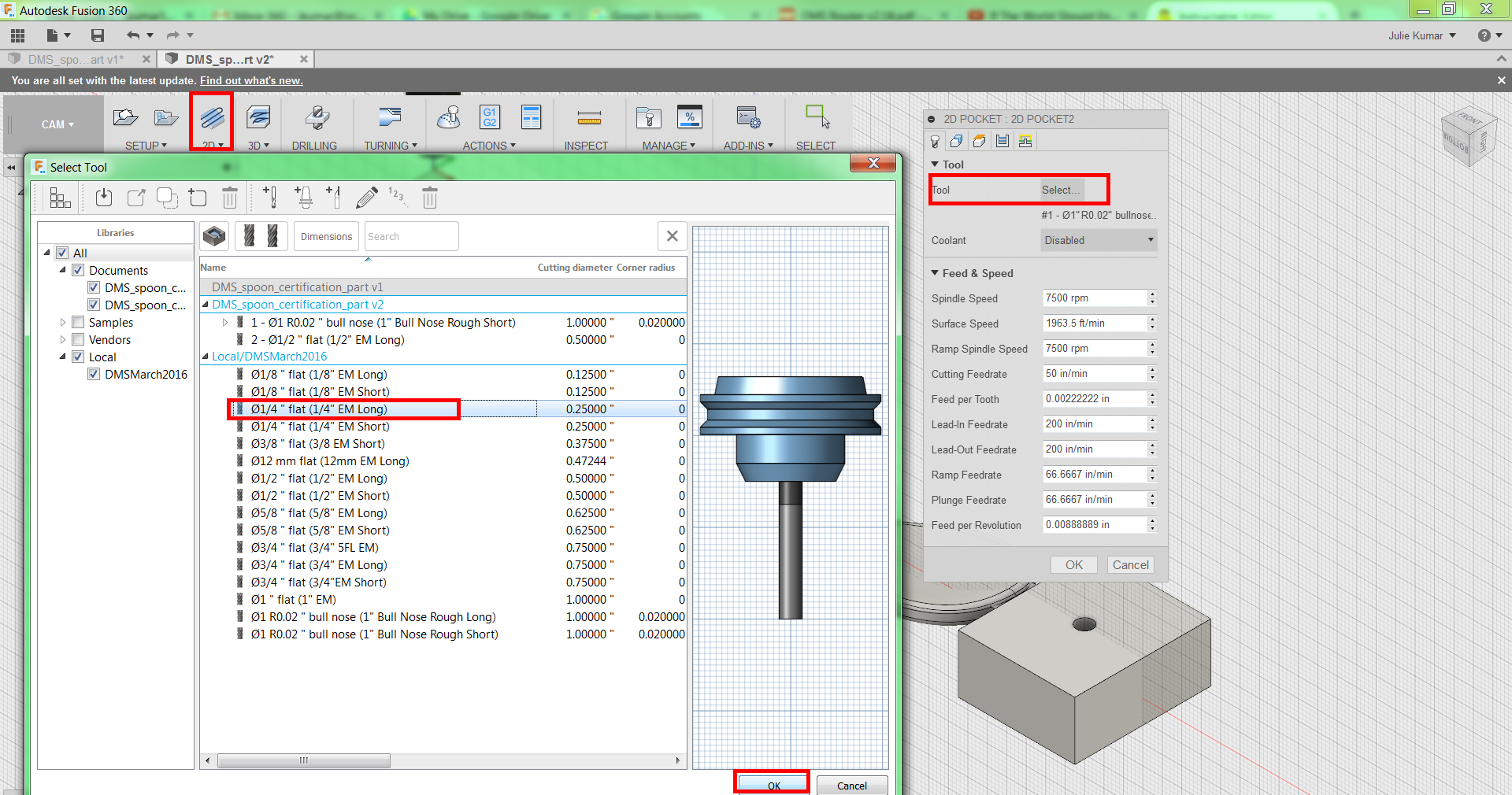Click the Cutting Feedrate stepper arrows
This screenshot has width=1512, height=795.
[x=1152, y=373]
